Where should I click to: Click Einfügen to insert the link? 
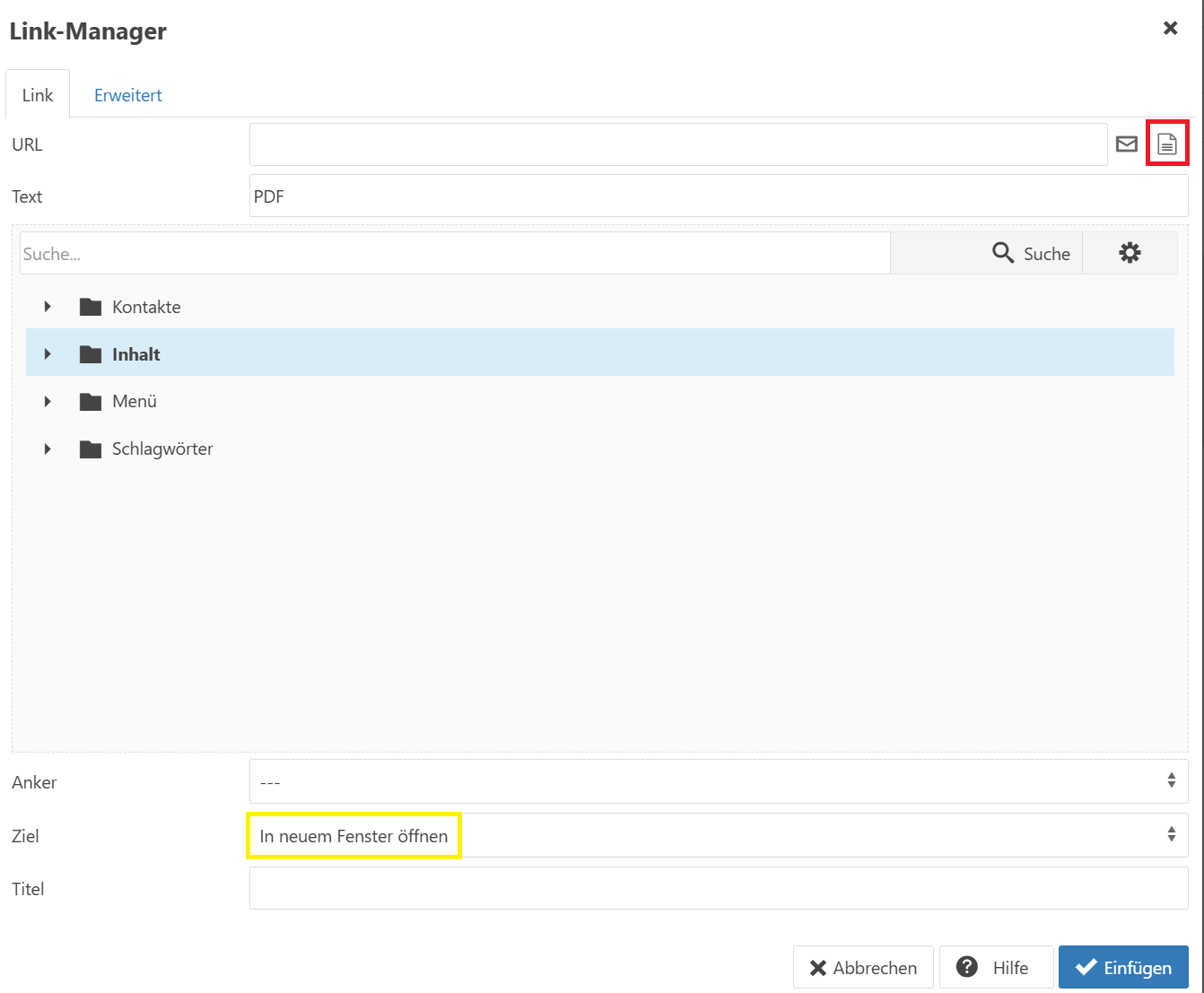click(1123, 967)
